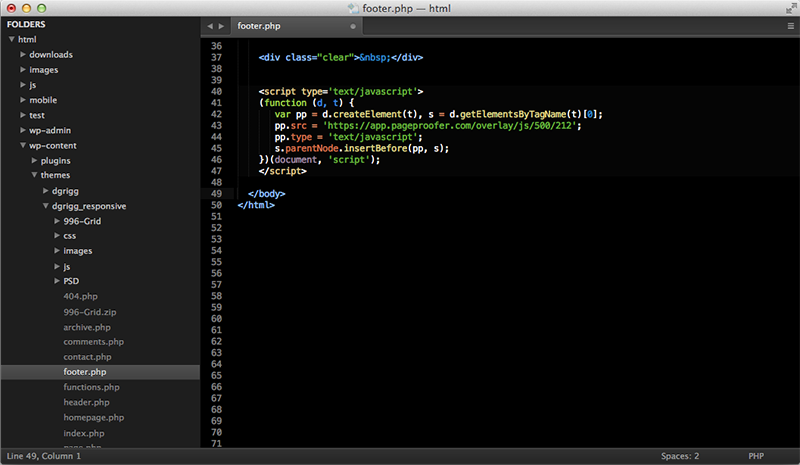Expand the css folder
This screenshot has width=800, height=465.
click(57, 235)
